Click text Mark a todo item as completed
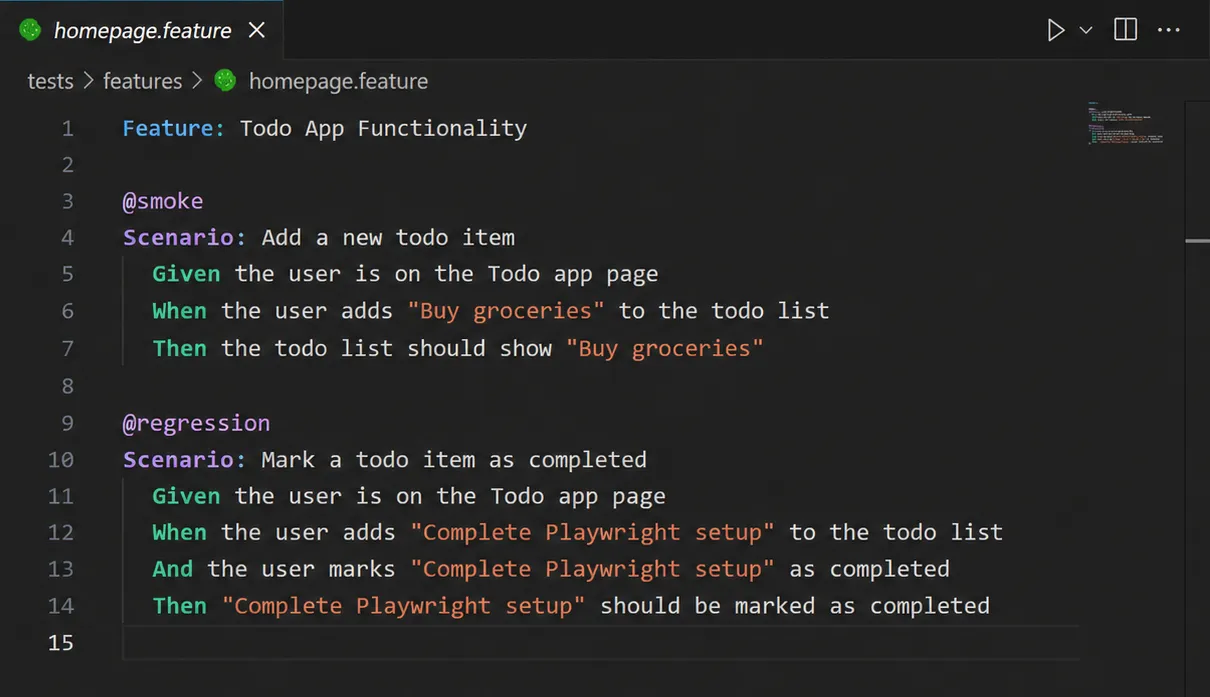The image size is (1210, 697). coord(454,460)
